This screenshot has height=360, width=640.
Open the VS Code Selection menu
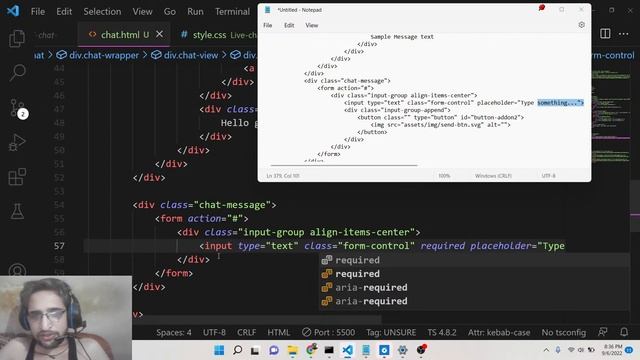(x=102, y=11)
